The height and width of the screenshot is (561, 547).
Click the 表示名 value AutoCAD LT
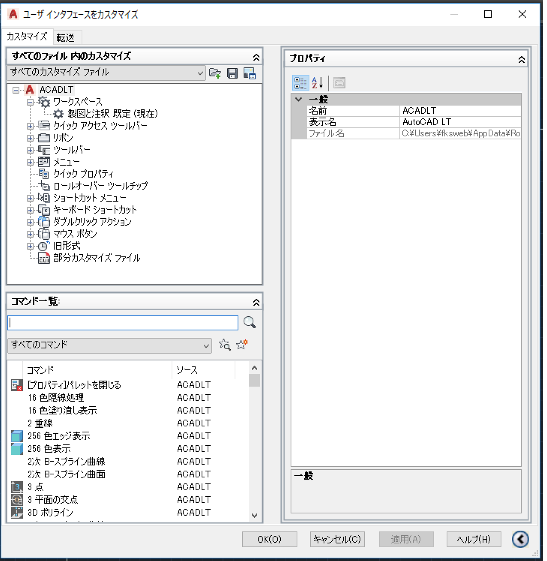460,122
